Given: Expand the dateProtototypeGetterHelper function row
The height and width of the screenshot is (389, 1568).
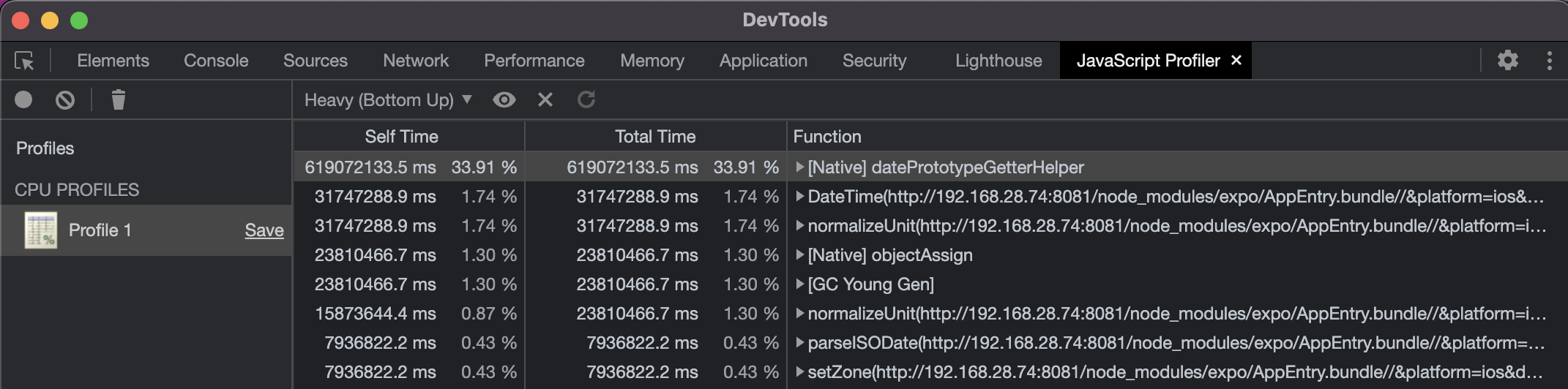Looking at the screenshot, I should pos(800,167).
